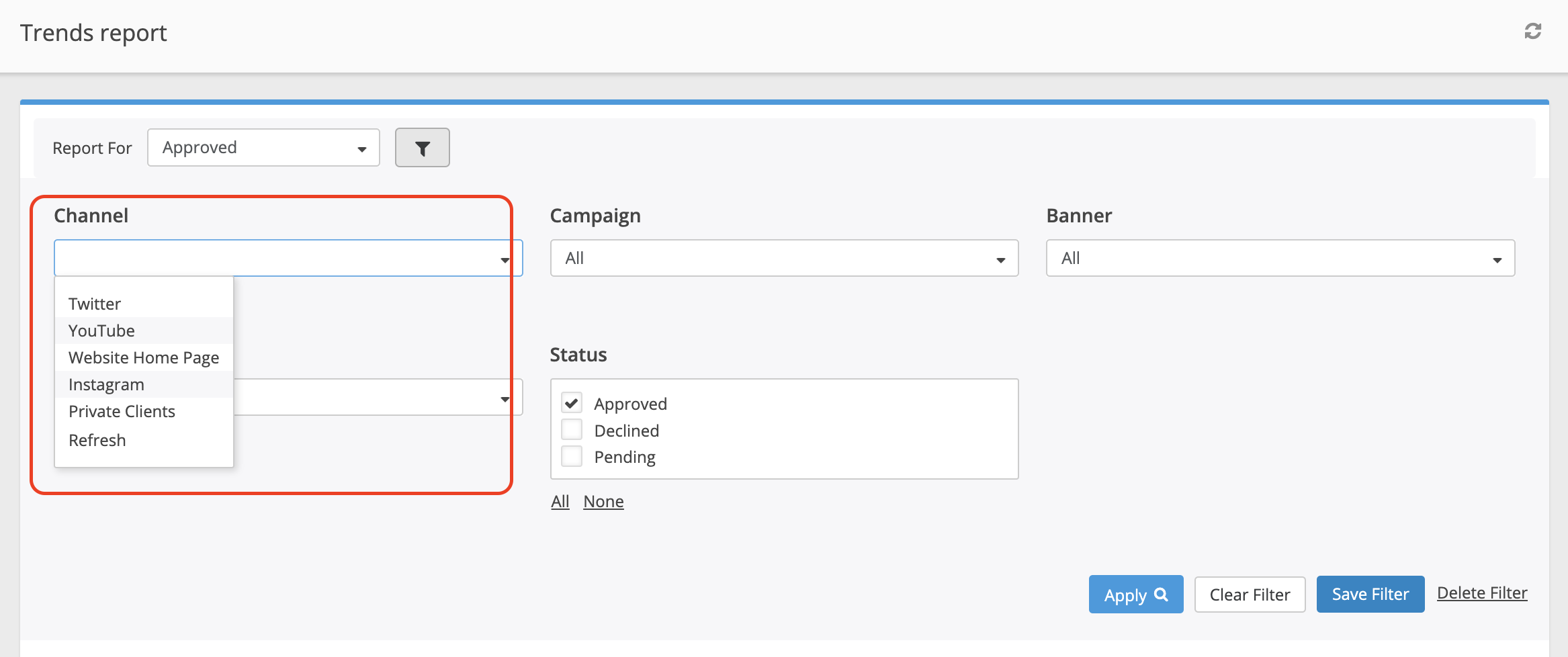Choose YouTube in the channel list
Image resolution: width=1568 pixels, height=657 pixels.
[101, 331]
